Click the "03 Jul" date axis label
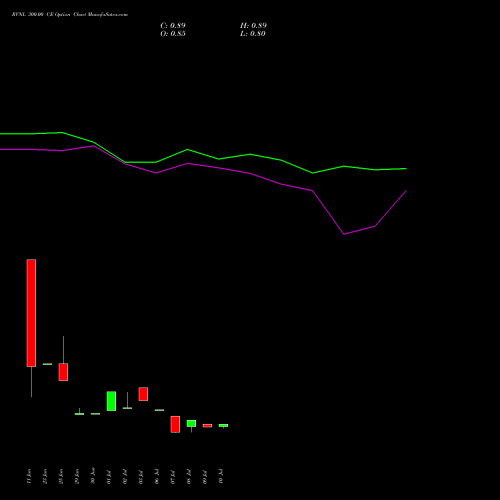Screen dimensions: 500x500 141,477
